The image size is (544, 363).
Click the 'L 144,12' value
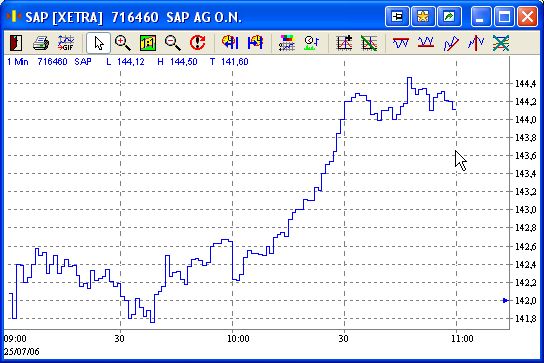(125, 62)
